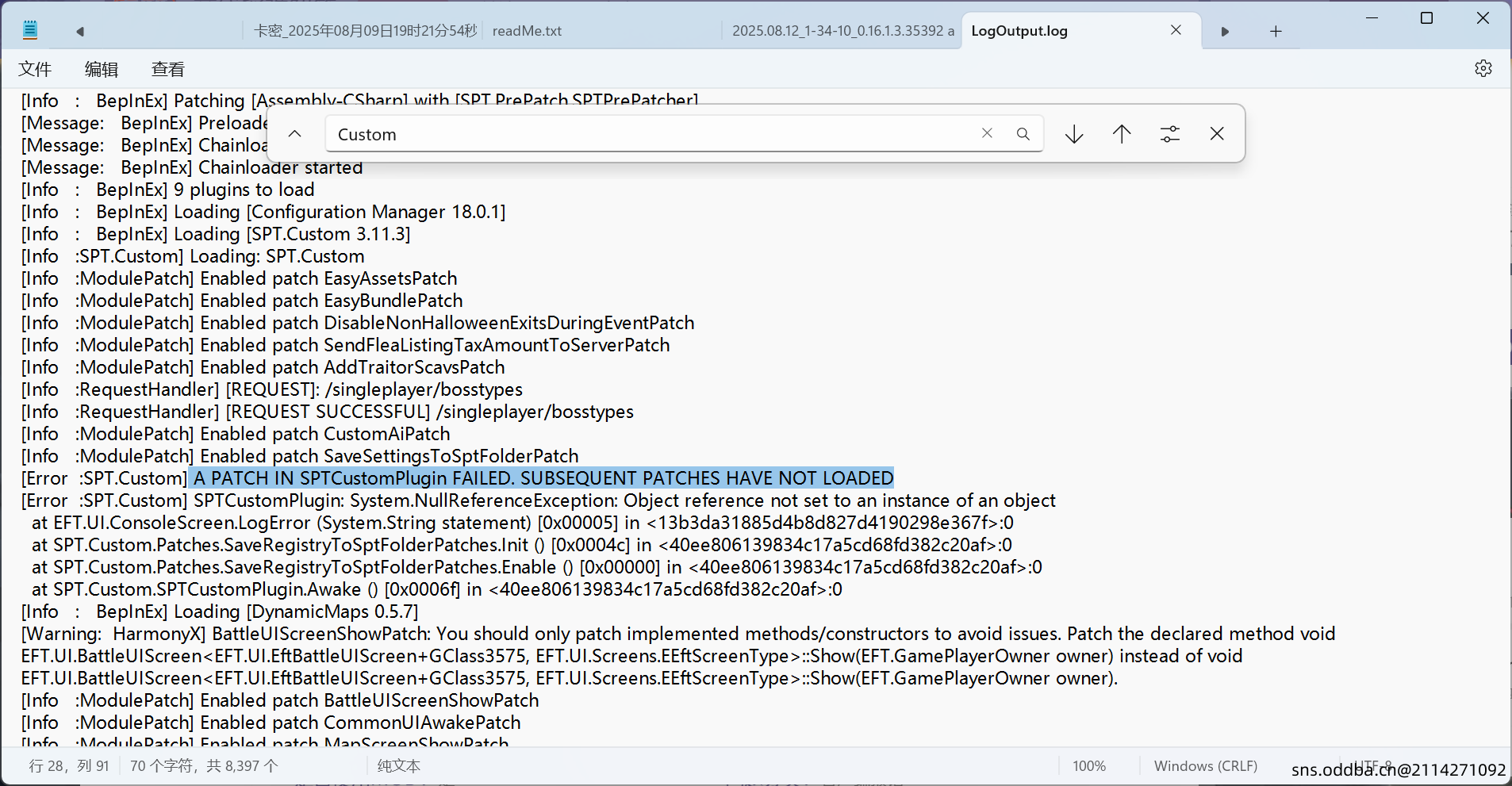Viewport: 1512px width, 786px height.
Task: Click the 70 个字符 count in status bar
Action: pos(204,766)
